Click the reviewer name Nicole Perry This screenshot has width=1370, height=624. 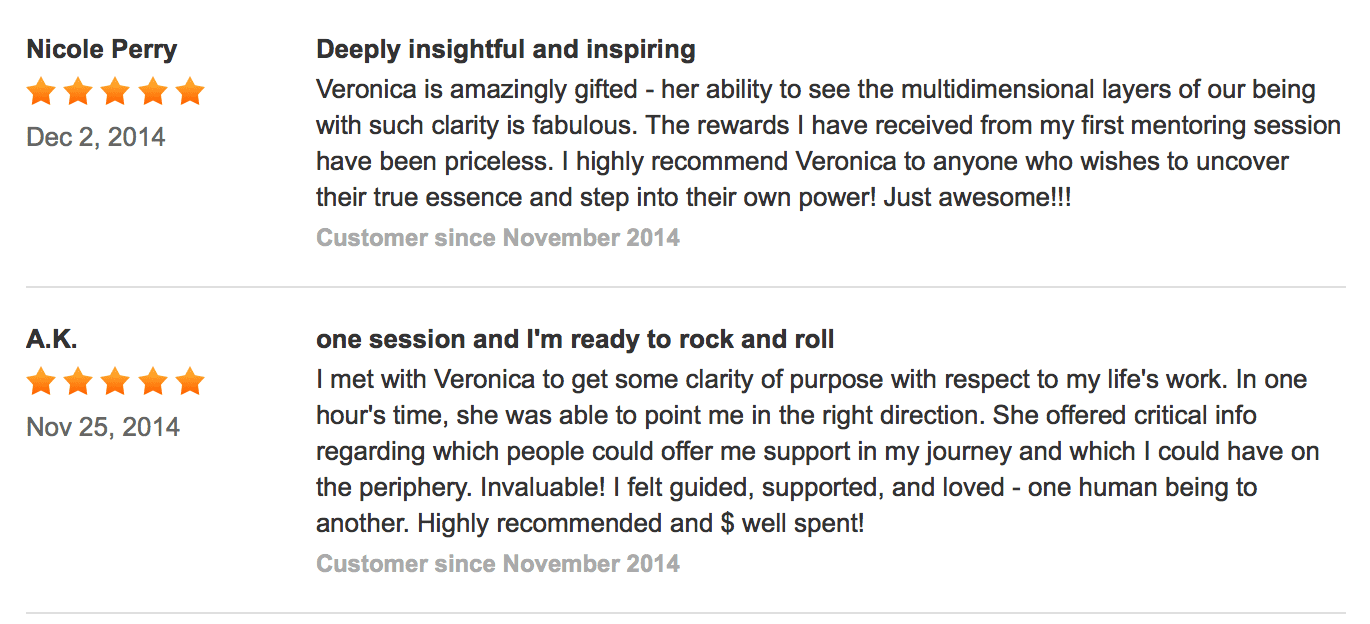click(x=102, y=50)
